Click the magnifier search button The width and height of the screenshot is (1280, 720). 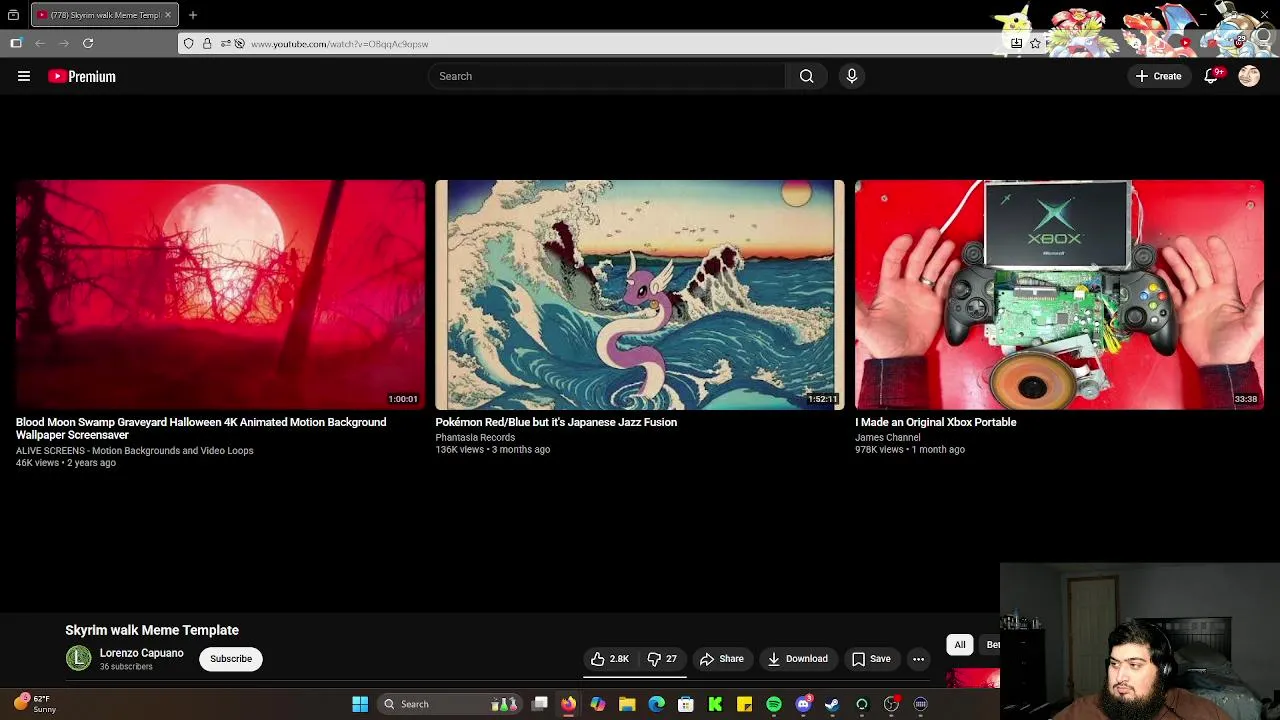[806, 76]
